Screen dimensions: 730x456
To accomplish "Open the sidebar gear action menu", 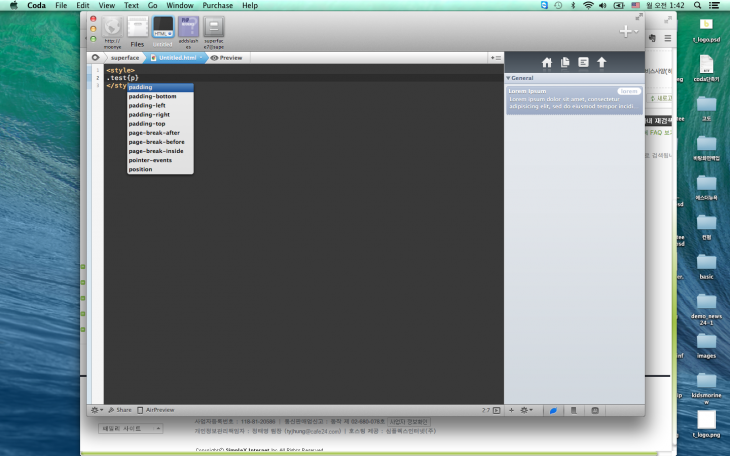I will [x=526, y=410].
